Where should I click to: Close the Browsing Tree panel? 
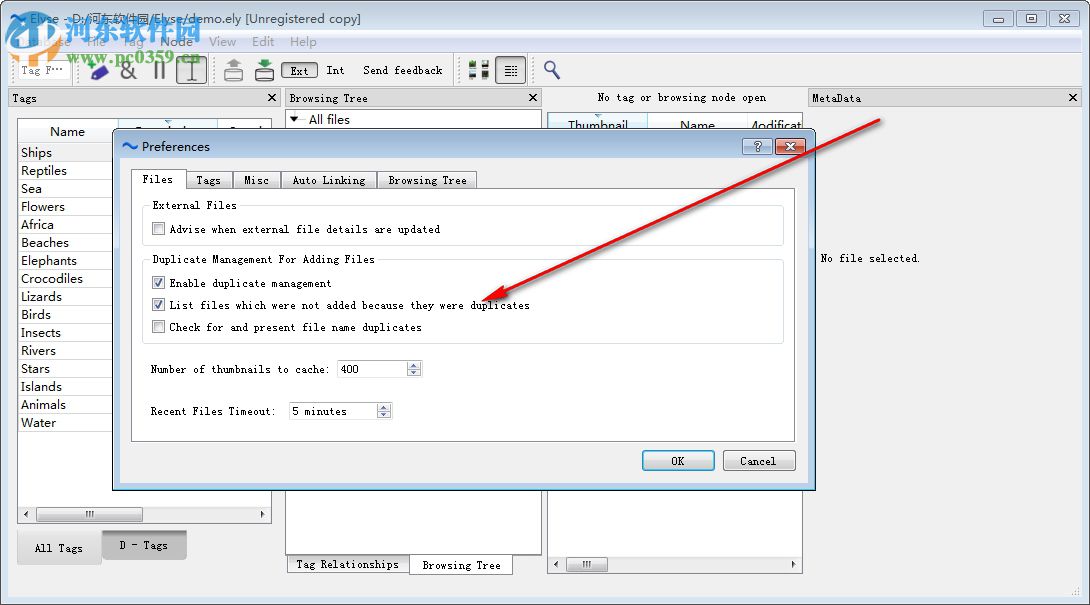click(533, 97)
